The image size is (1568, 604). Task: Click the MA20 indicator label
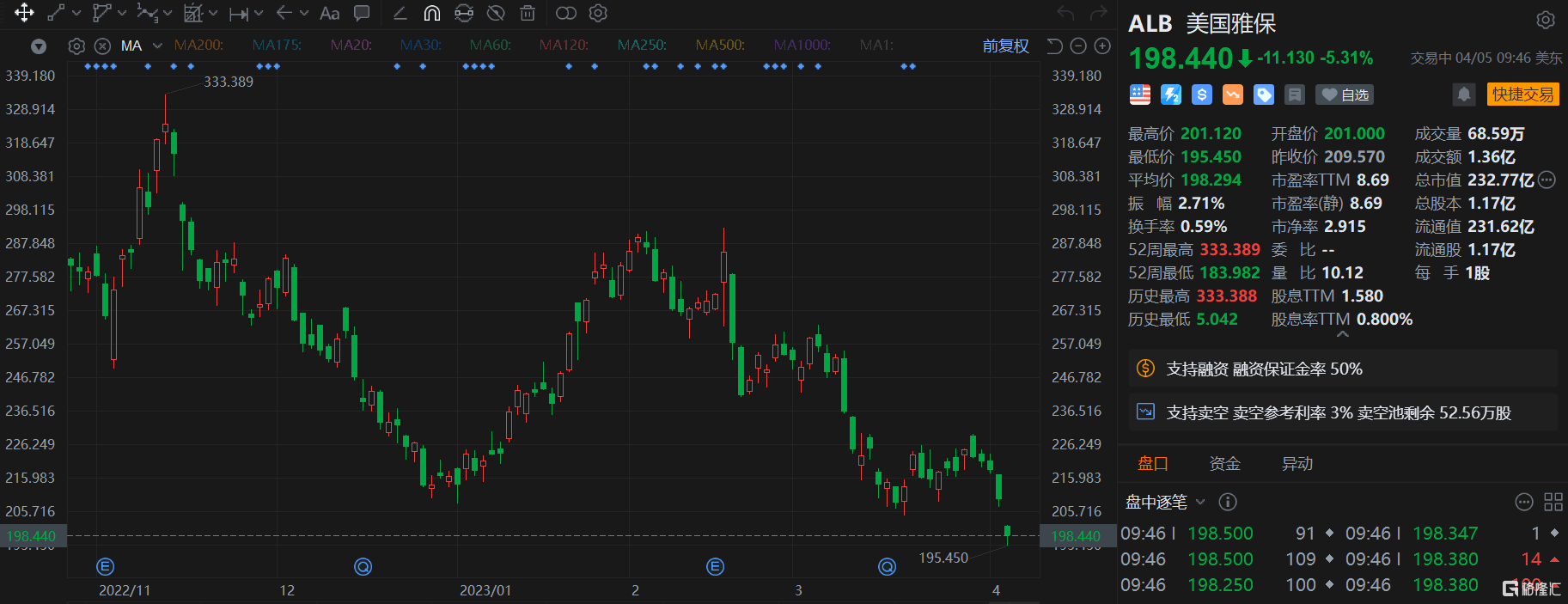pyautogui.click(x=351, y=46)
